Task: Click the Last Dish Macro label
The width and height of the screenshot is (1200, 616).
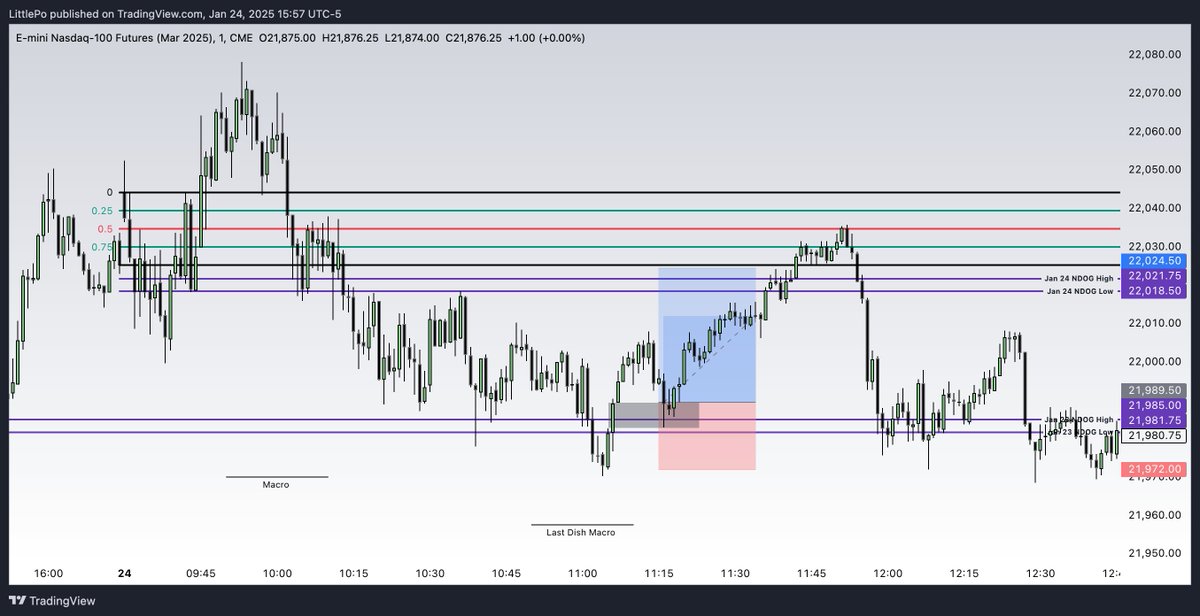Action: pyautogui.click(x=581, y=532)
